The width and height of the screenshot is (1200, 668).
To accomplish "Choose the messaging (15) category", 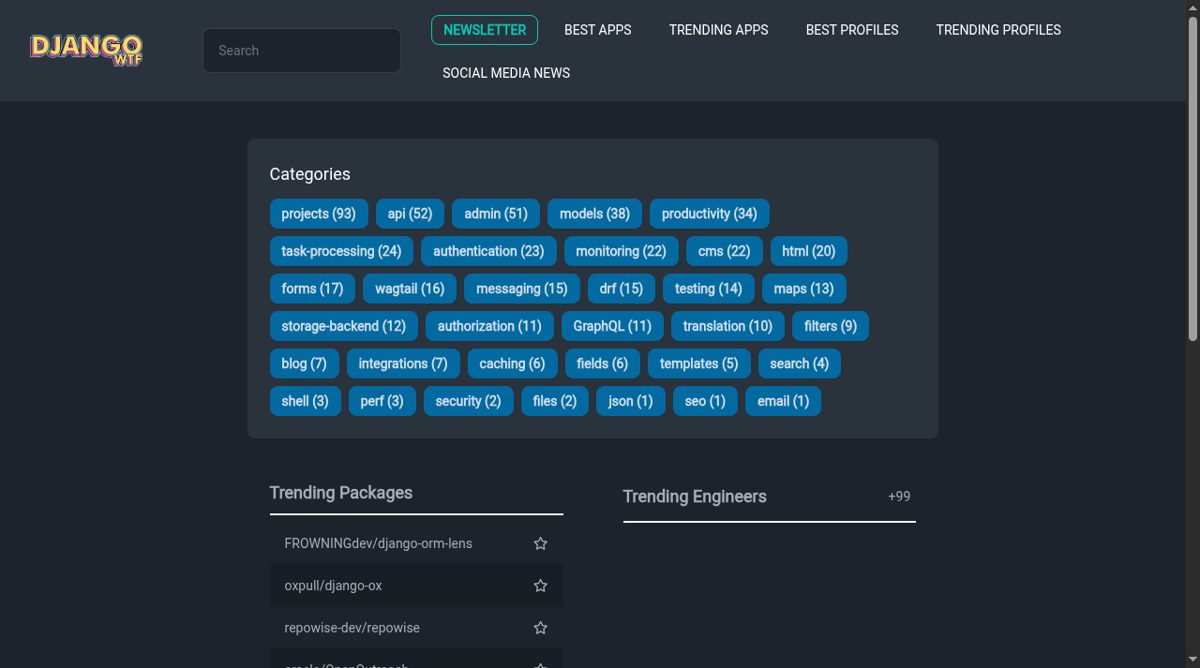I will coord(521,289).
